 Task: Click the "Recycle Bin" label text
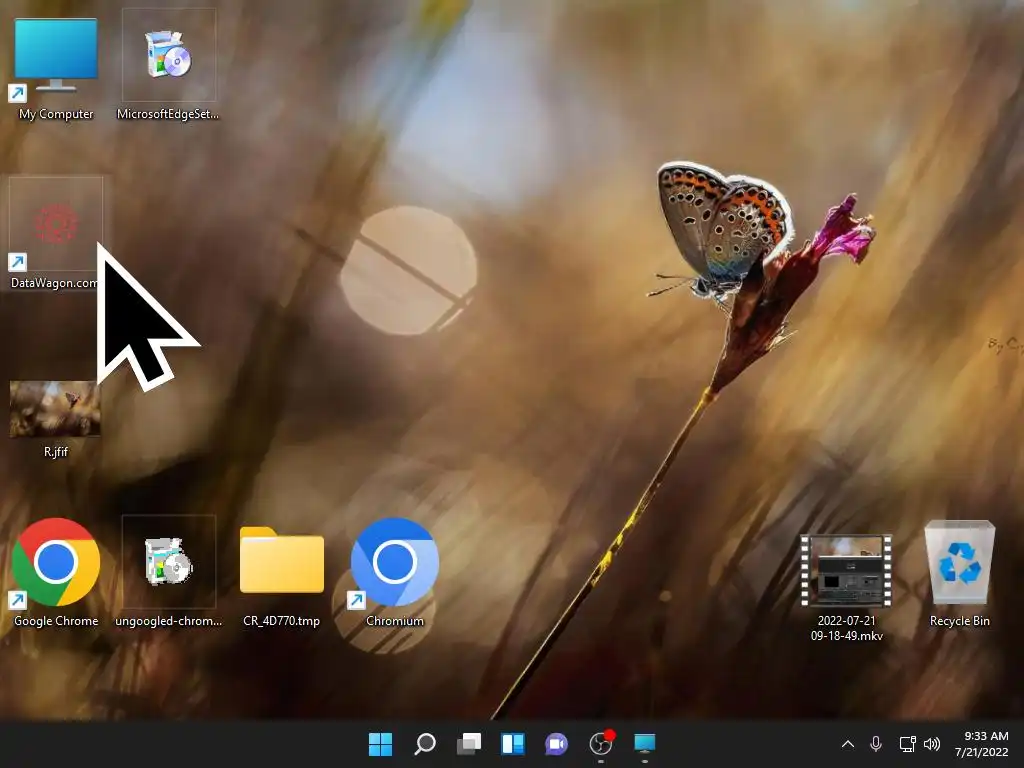coord(959,621)
